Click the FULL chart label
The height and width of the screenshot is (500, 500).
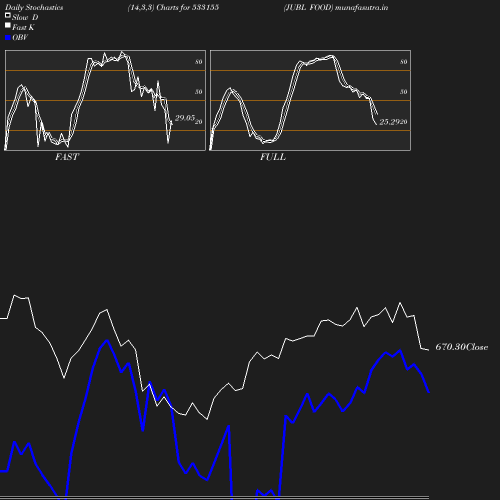pyautogui.click(x=273, y=157)
